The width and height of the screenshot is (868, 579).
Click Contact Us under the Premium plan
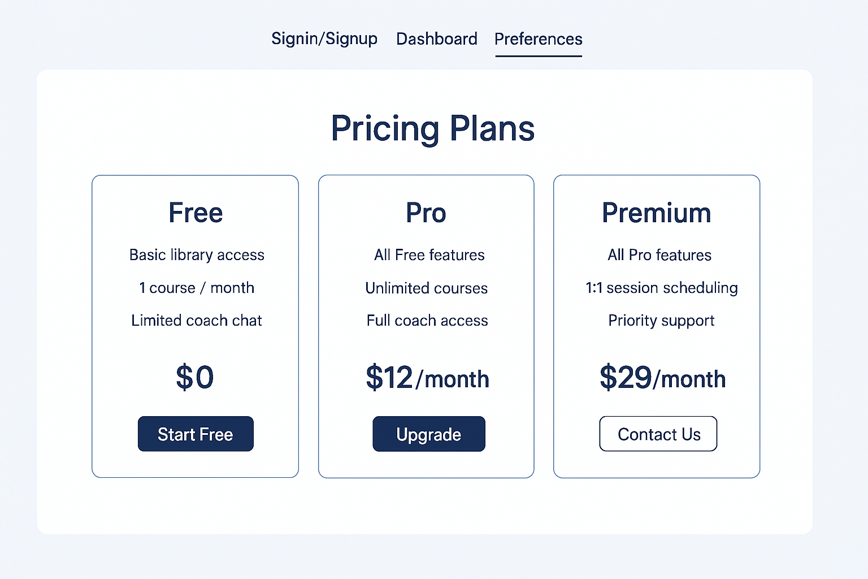coord(657,434)
